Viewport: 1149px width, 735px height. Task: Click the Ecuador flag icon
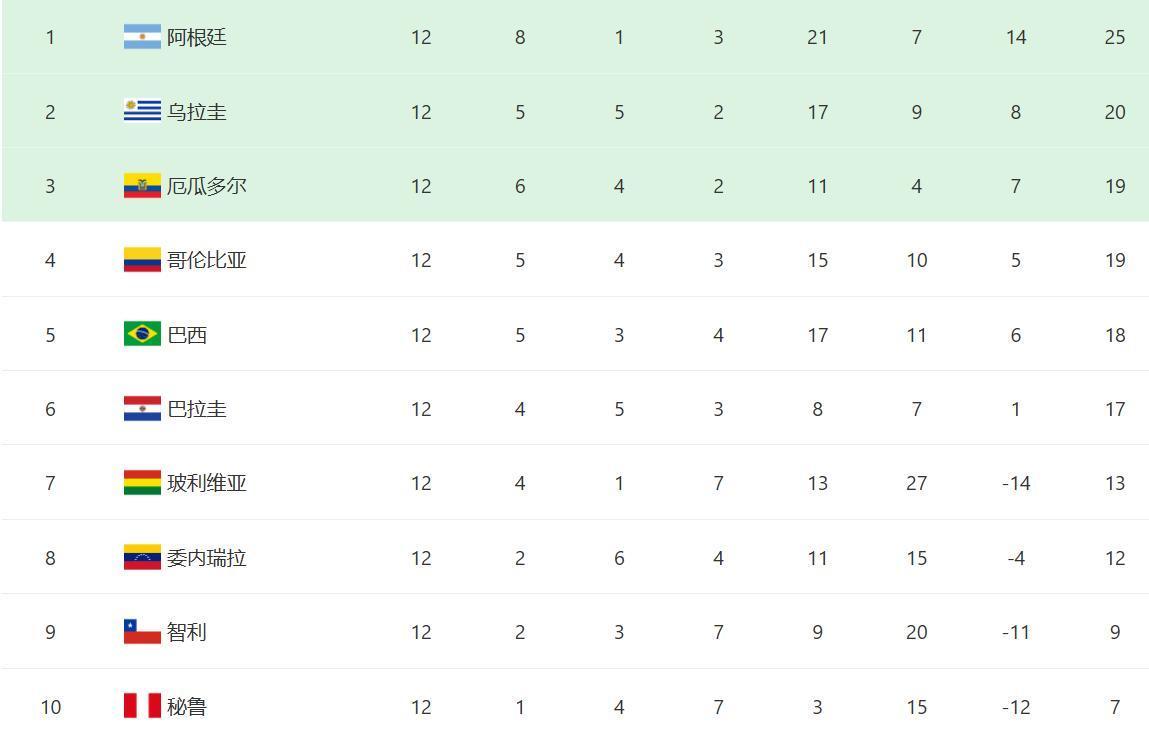pyautogui.click(x=142, y=185)
